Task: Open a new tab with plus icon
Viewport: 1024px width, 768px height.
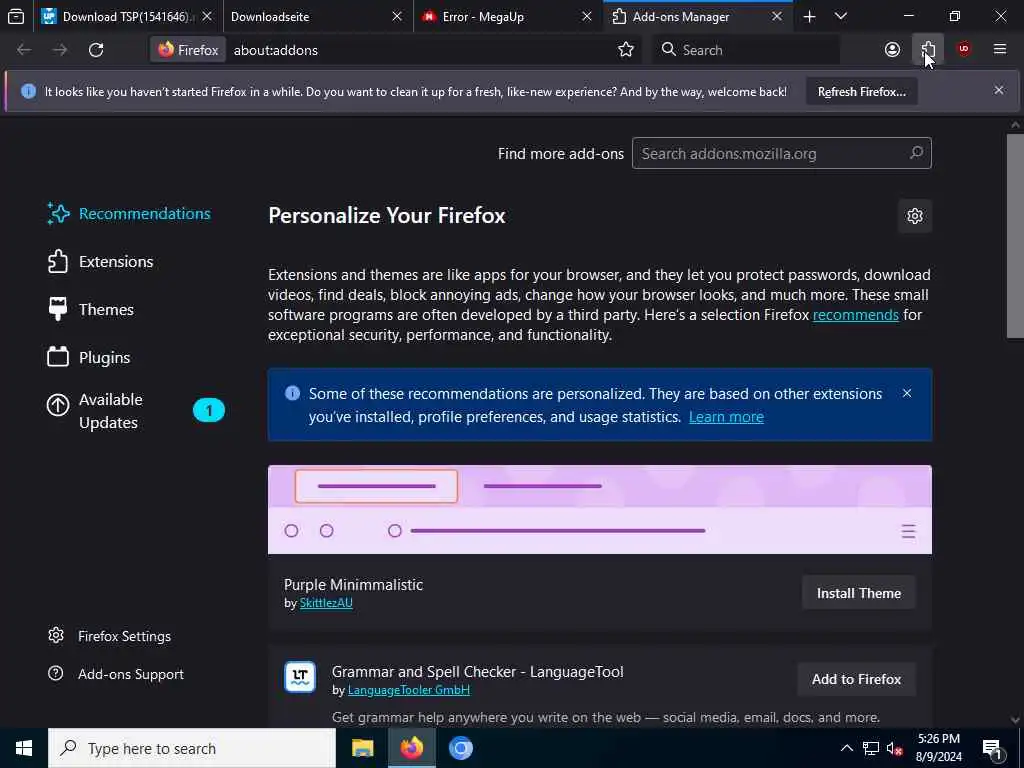Action: tap(809, 17)
